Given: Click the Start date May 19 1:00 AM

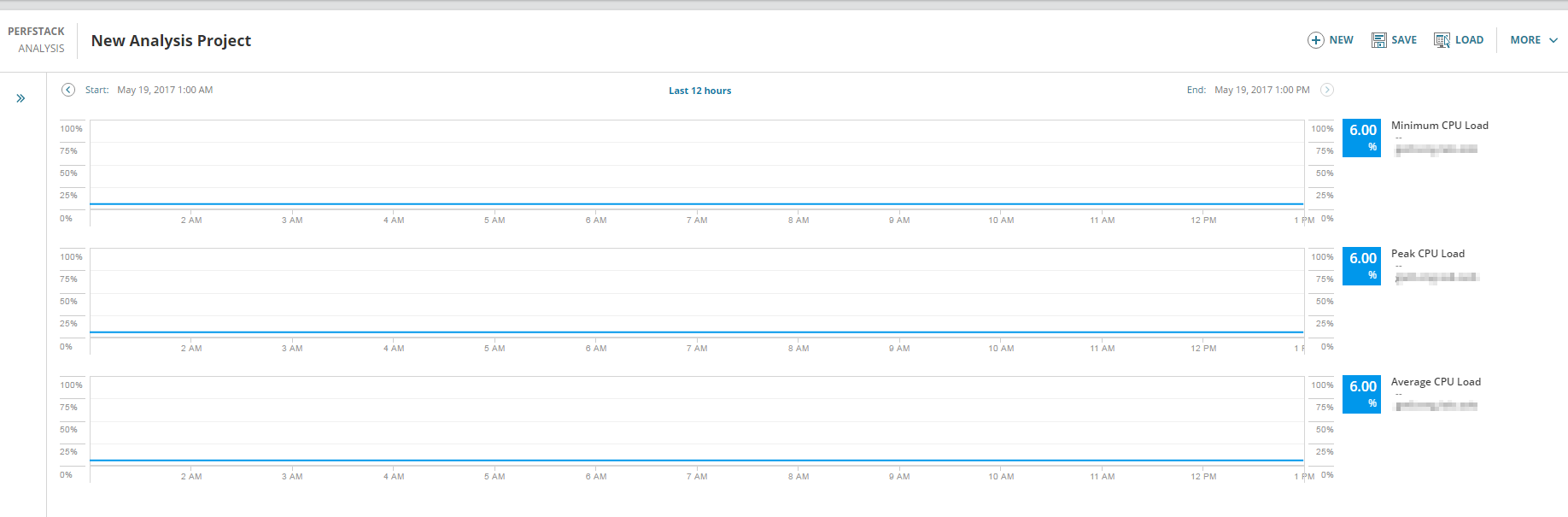Looking at the screenshot, I should coord(165,90).
